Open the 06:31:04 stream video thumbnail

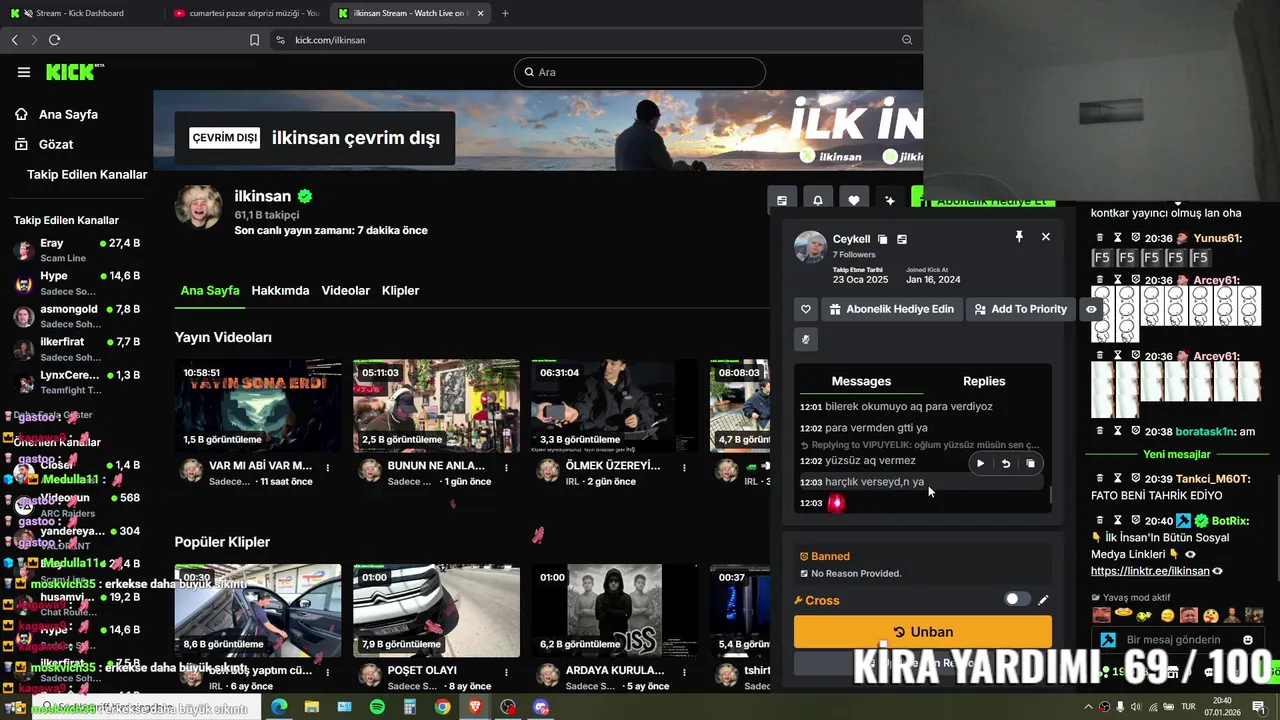(x=614, y=406)
